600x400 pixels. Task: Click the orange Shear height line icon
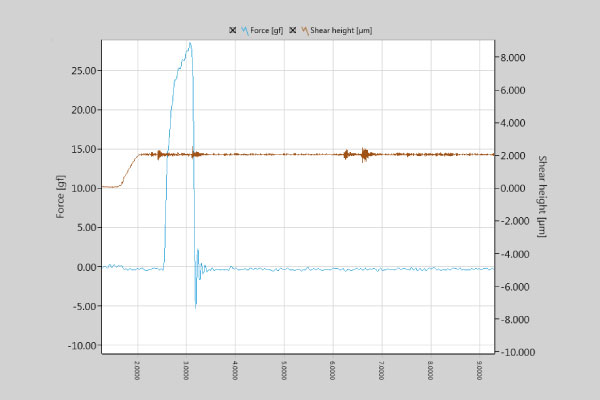(x=304, y=31)
